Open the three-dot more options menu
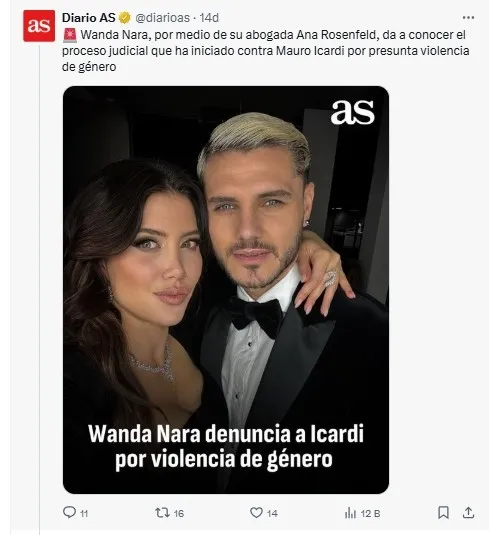Viewport: 489px width, 535px height. click(x=468, y=18)
